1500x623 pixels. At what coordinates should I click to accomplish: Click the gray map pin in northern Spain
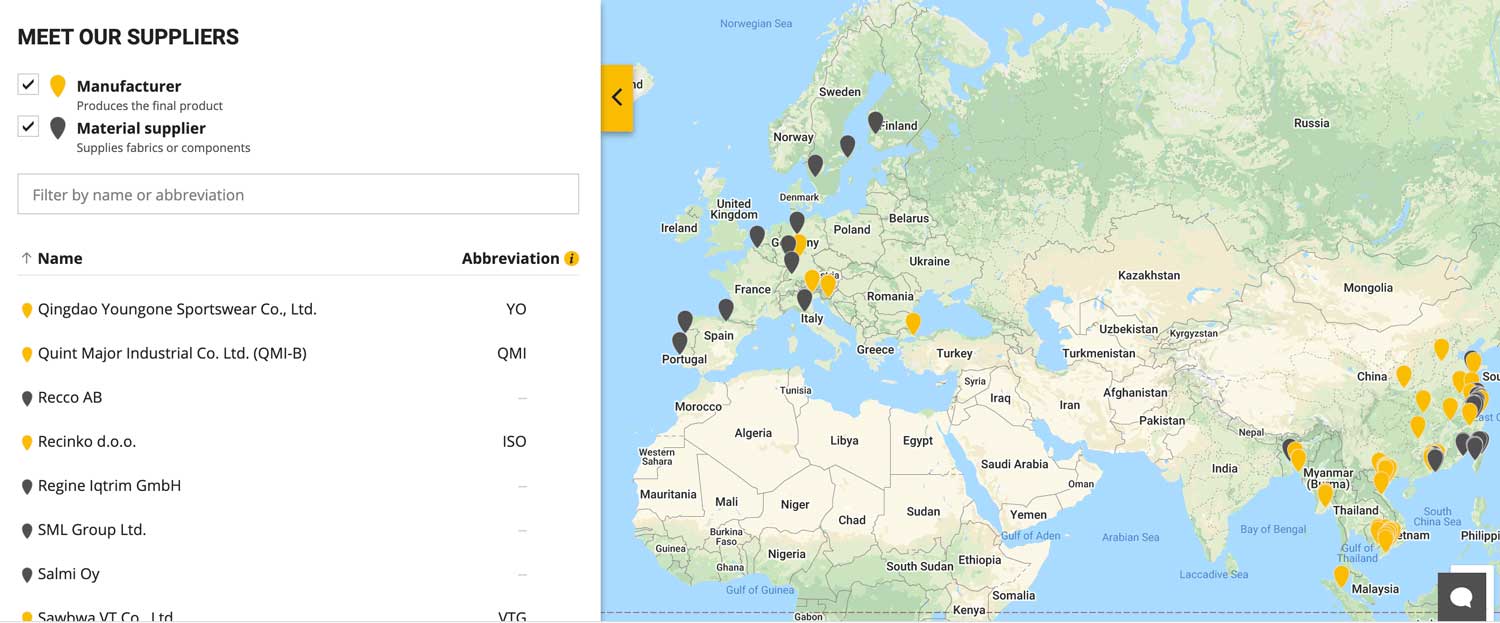[x=726, y=309]
